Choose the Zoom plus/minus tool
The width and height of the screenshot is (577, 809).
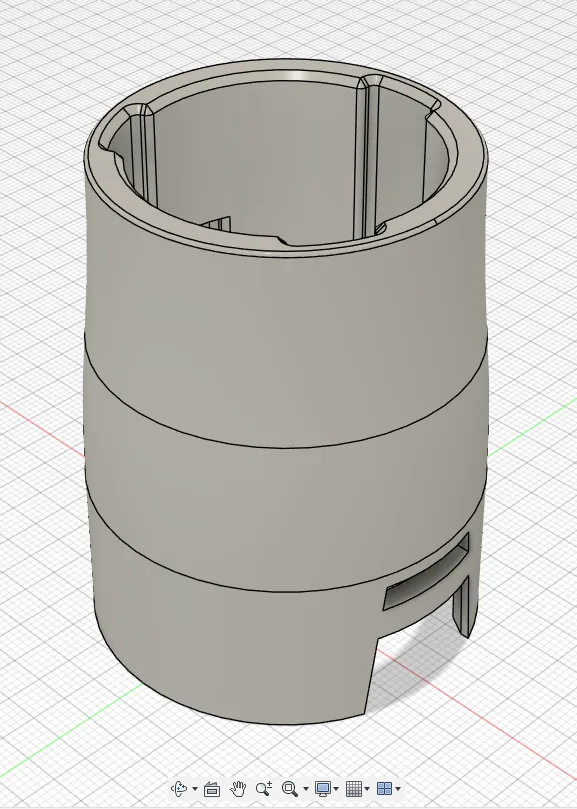(264, 788)
